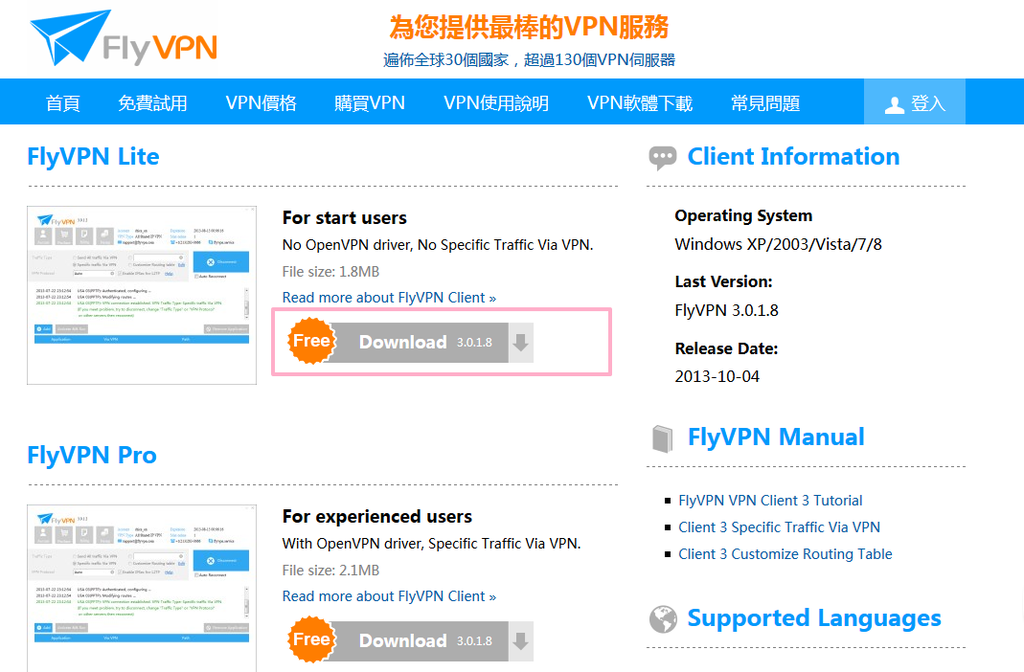Viewport: 1024px width, 672px height.
Task: Click the speech bubble icon beside Client Information
Action: pos(662,157)
